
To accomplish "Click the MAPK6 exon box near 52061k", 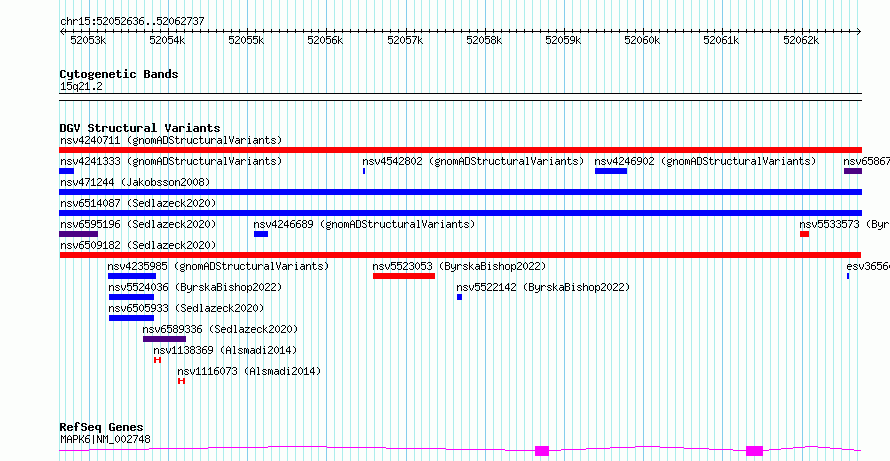I will (x=754, y=451).
